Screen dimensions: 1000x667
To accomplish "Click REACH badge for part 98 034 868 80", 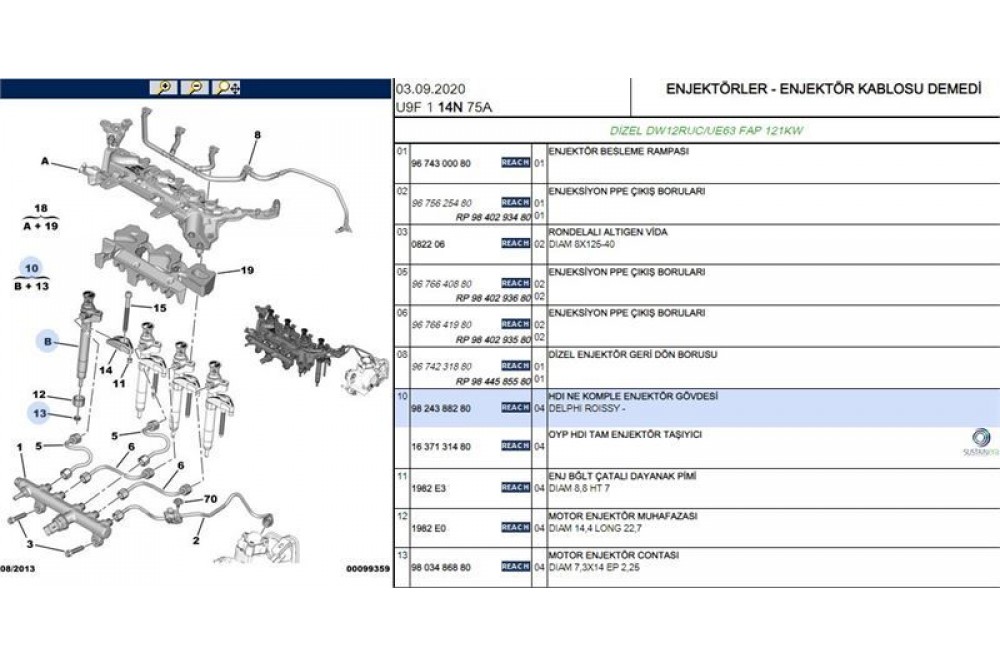I will (515, 567).
